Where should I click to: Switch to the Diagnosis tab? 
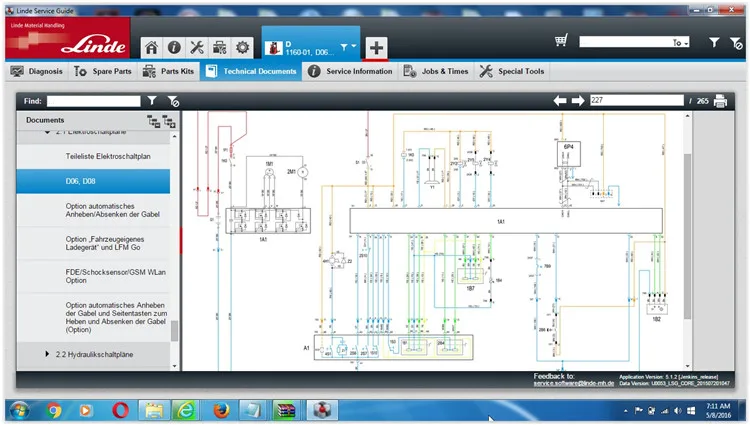point(37,71)
